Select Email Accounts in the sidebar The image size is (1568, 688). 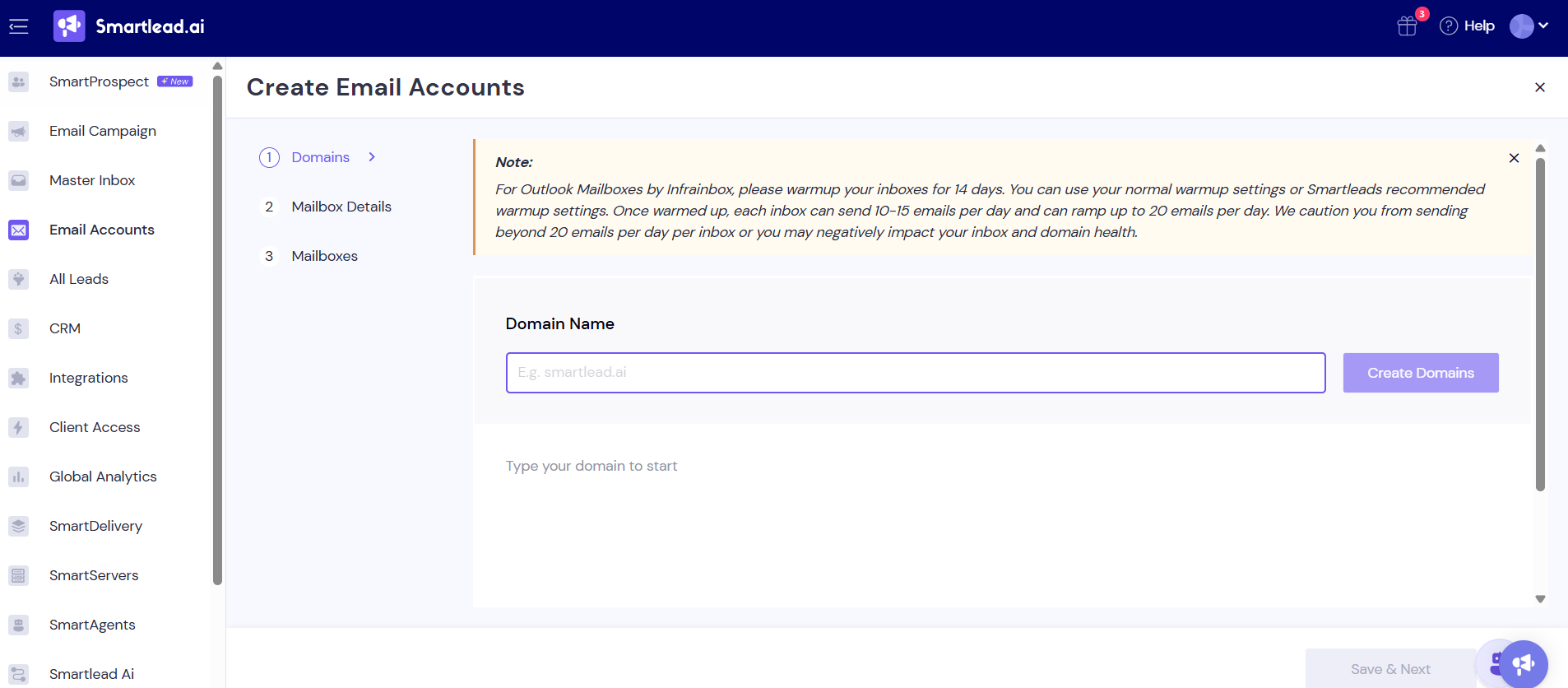tap(102, 230)
